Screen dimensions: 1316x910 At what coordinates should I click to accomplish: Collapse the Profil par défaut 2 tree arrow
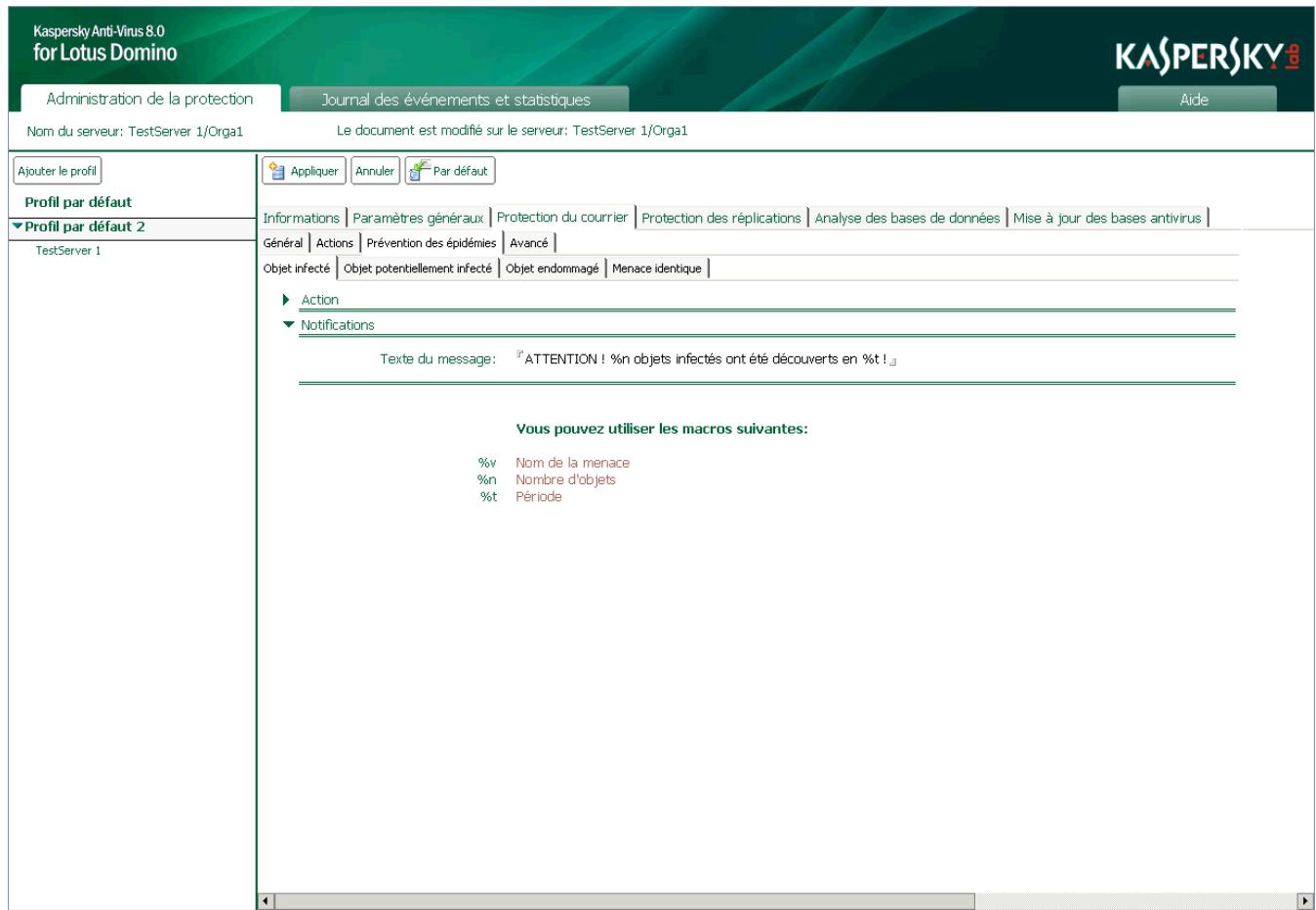point(17,227)
